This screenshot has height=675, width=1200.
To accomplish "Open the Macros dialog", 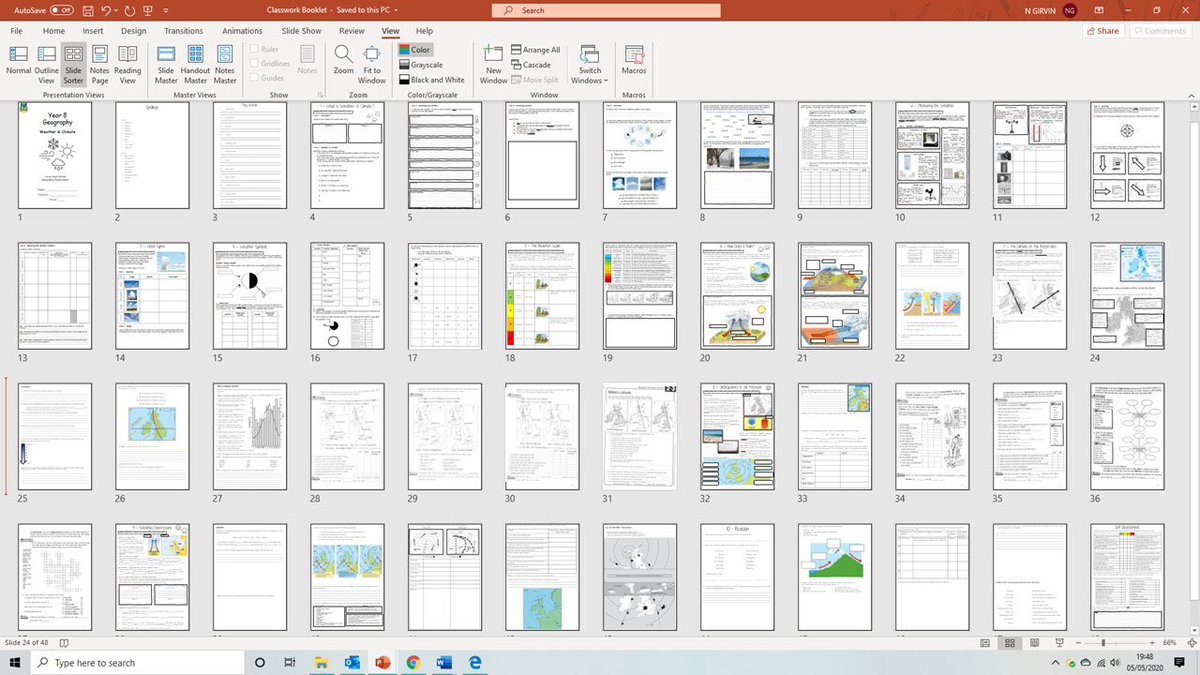I will pyautogui.click(x=634, y=60).
